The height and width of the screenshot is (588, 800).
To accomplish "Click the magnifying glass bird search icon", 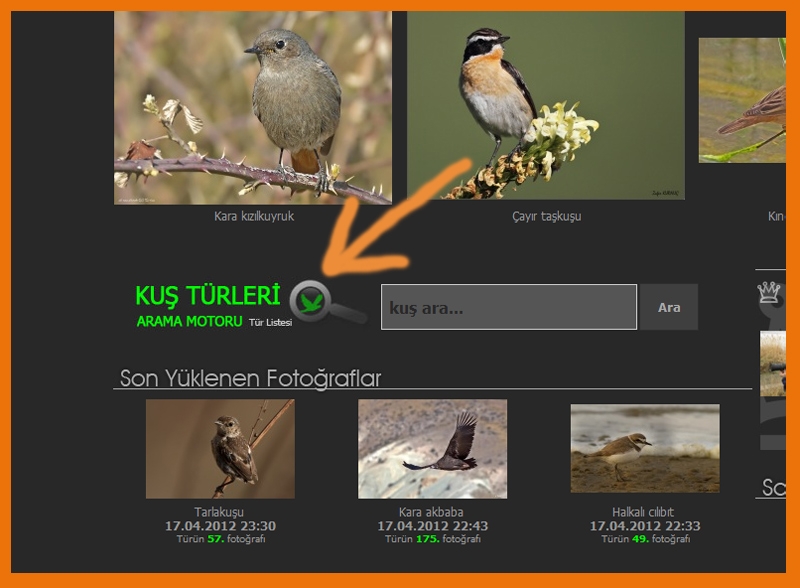I will click(x=328, y=302).
